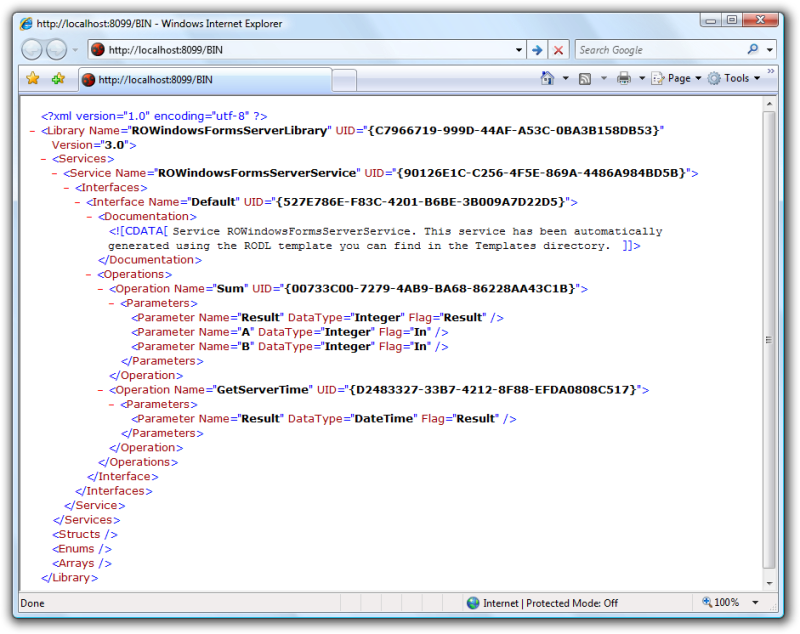Click the Back navigation button
The height and width of the screenshot is (634, 800).
31,49
